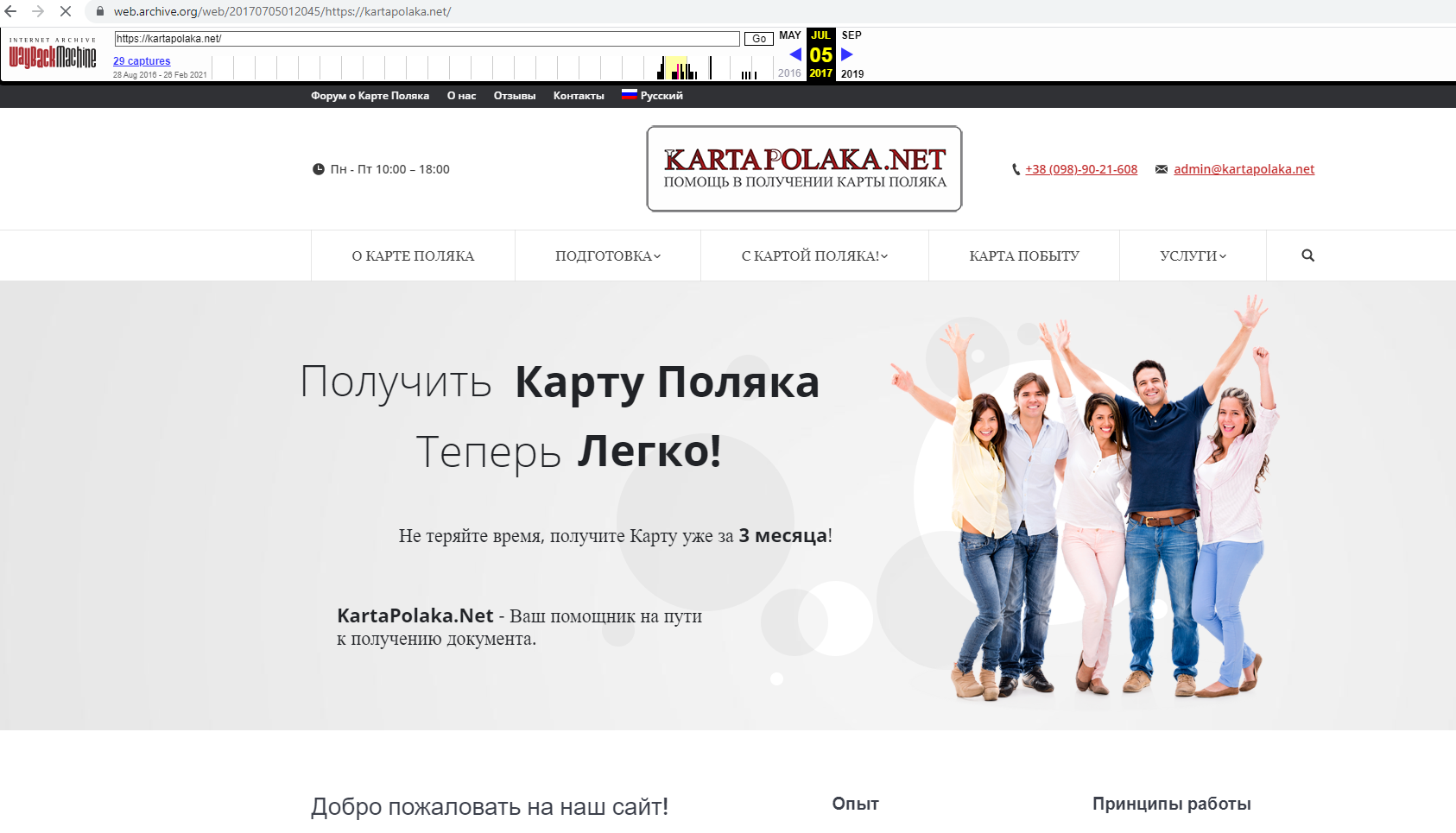
Task: Click the Russian flag language icon
Action: coord(629,95)
